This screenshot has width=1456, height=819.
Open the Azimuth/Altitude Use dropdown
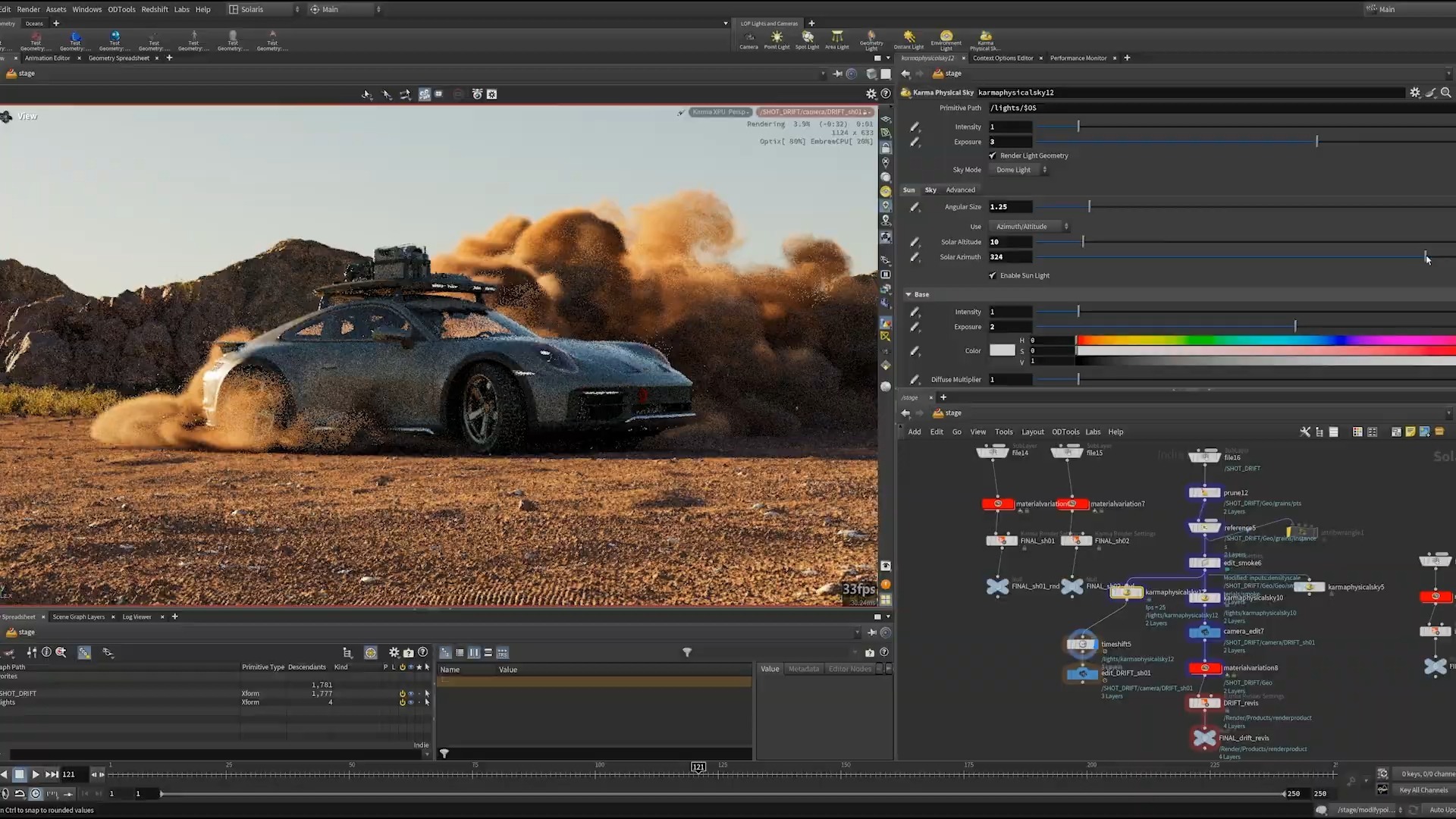click(x=1028, y=226)
